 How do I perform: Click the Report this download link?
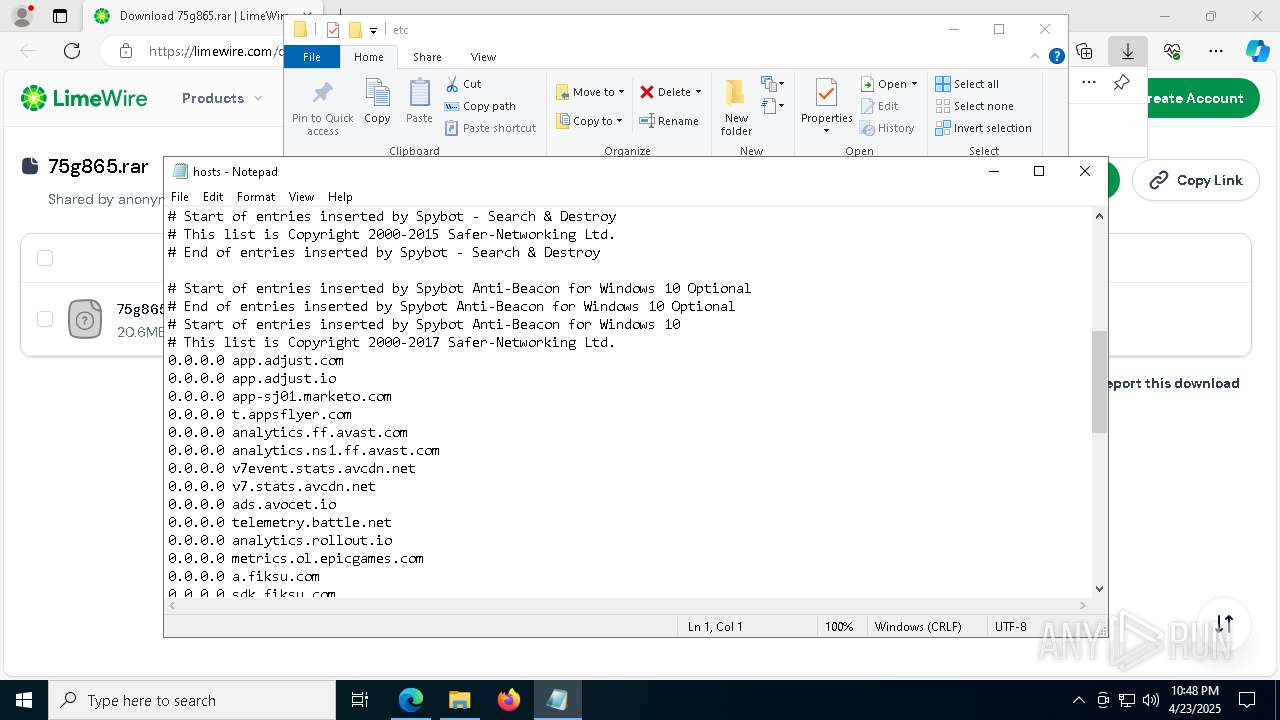[x=1171, y=383]
